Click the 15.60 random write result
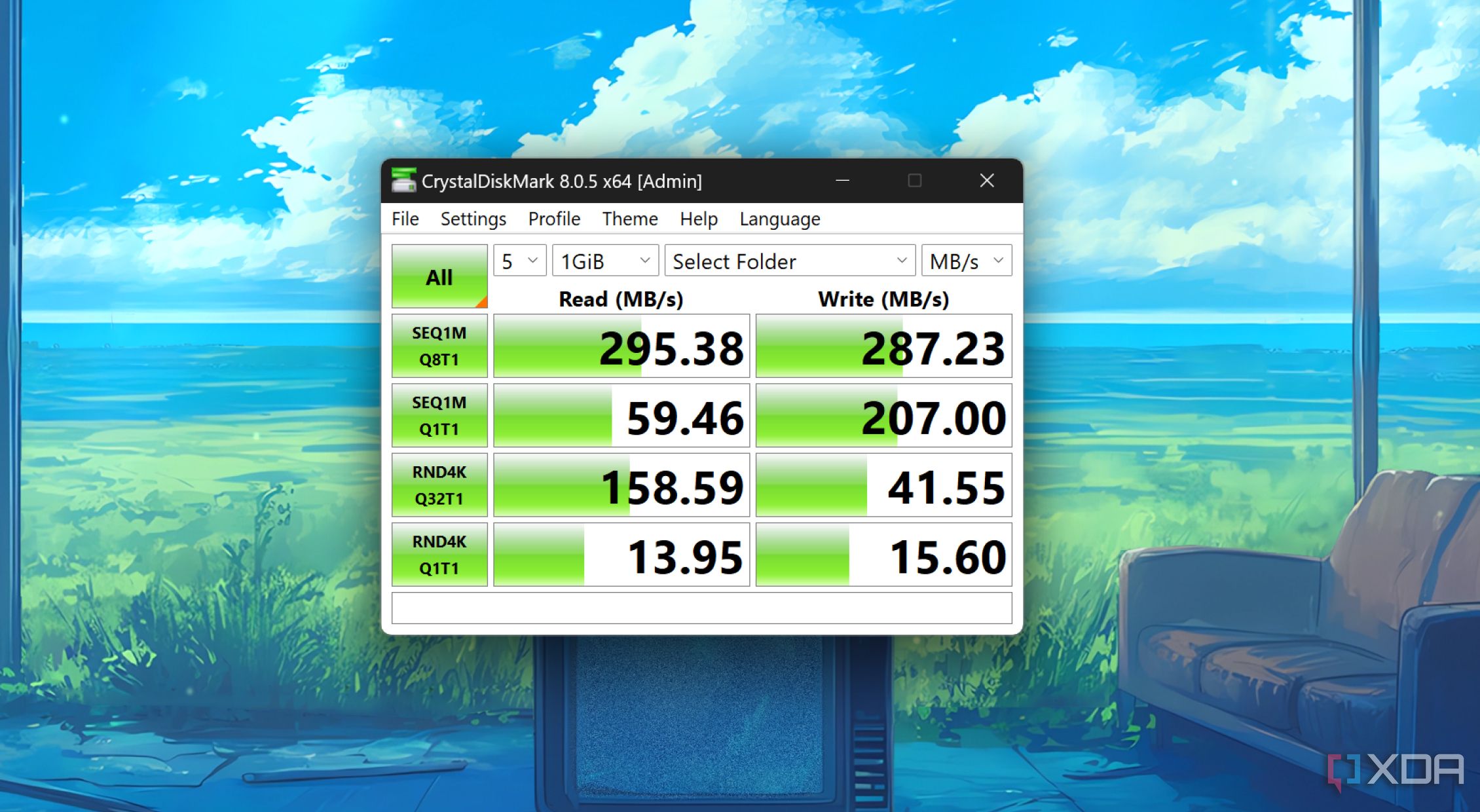This screenshot has width=1480, height=812. [x=883, y=554]
